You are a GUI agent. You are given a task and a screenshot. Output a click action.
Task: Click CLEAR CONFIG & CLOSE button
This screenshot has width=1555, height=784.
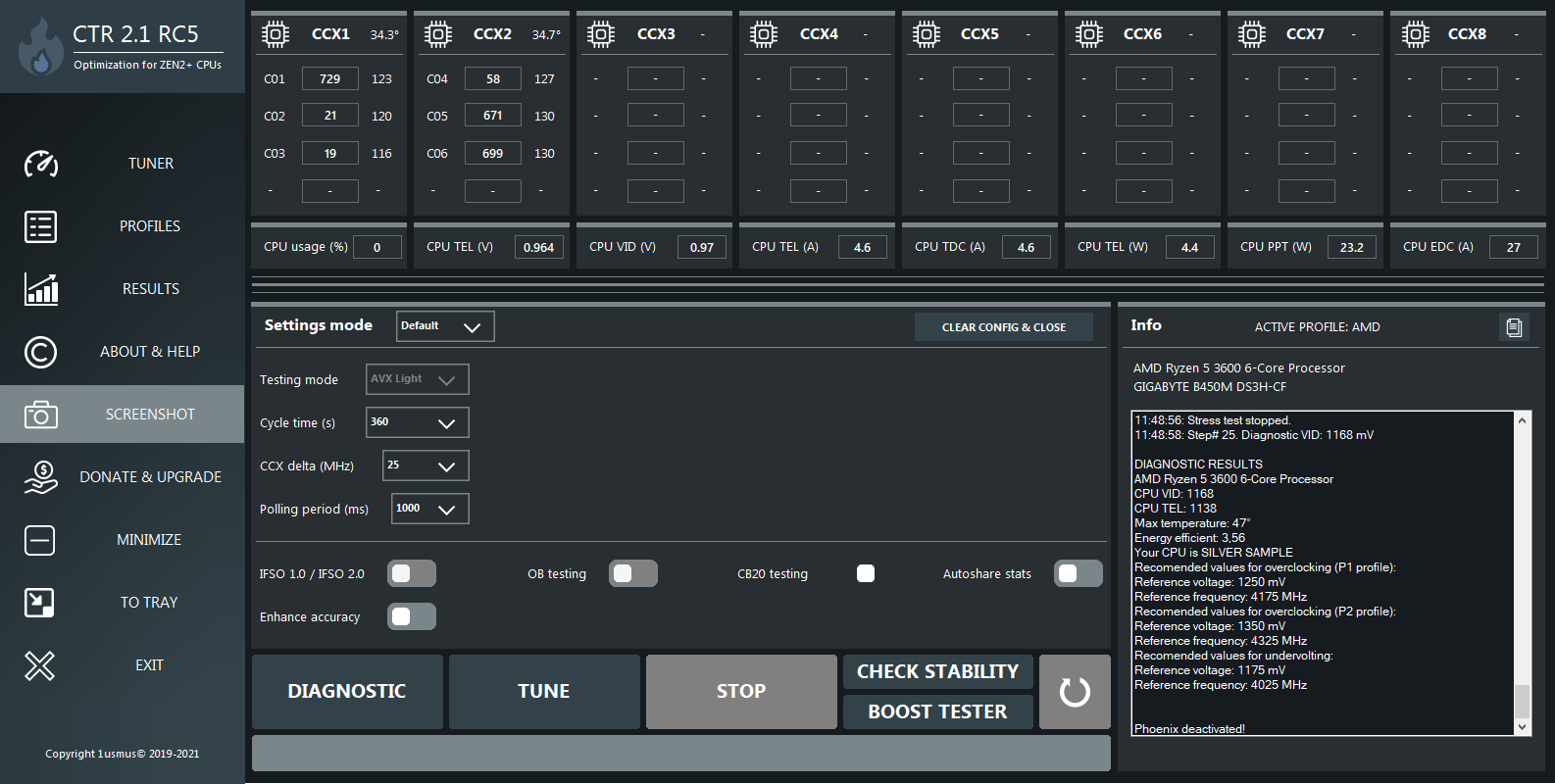[x=1004, y=327]
